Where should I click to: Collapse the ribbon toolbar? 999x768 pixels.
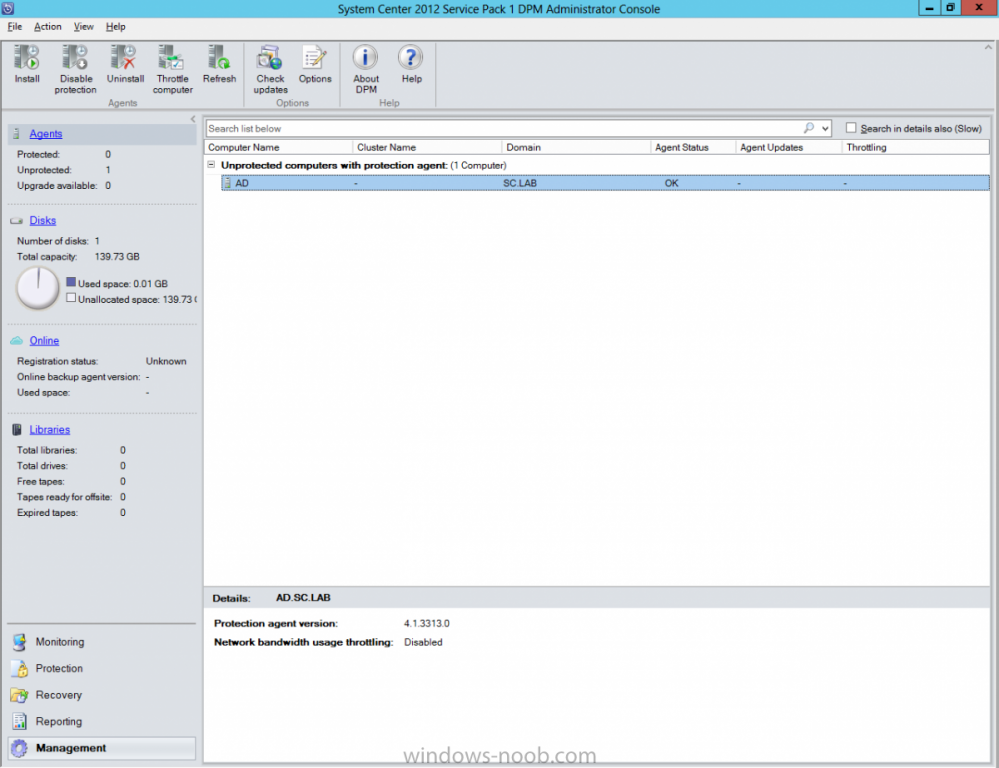click(x=988, y=47)
